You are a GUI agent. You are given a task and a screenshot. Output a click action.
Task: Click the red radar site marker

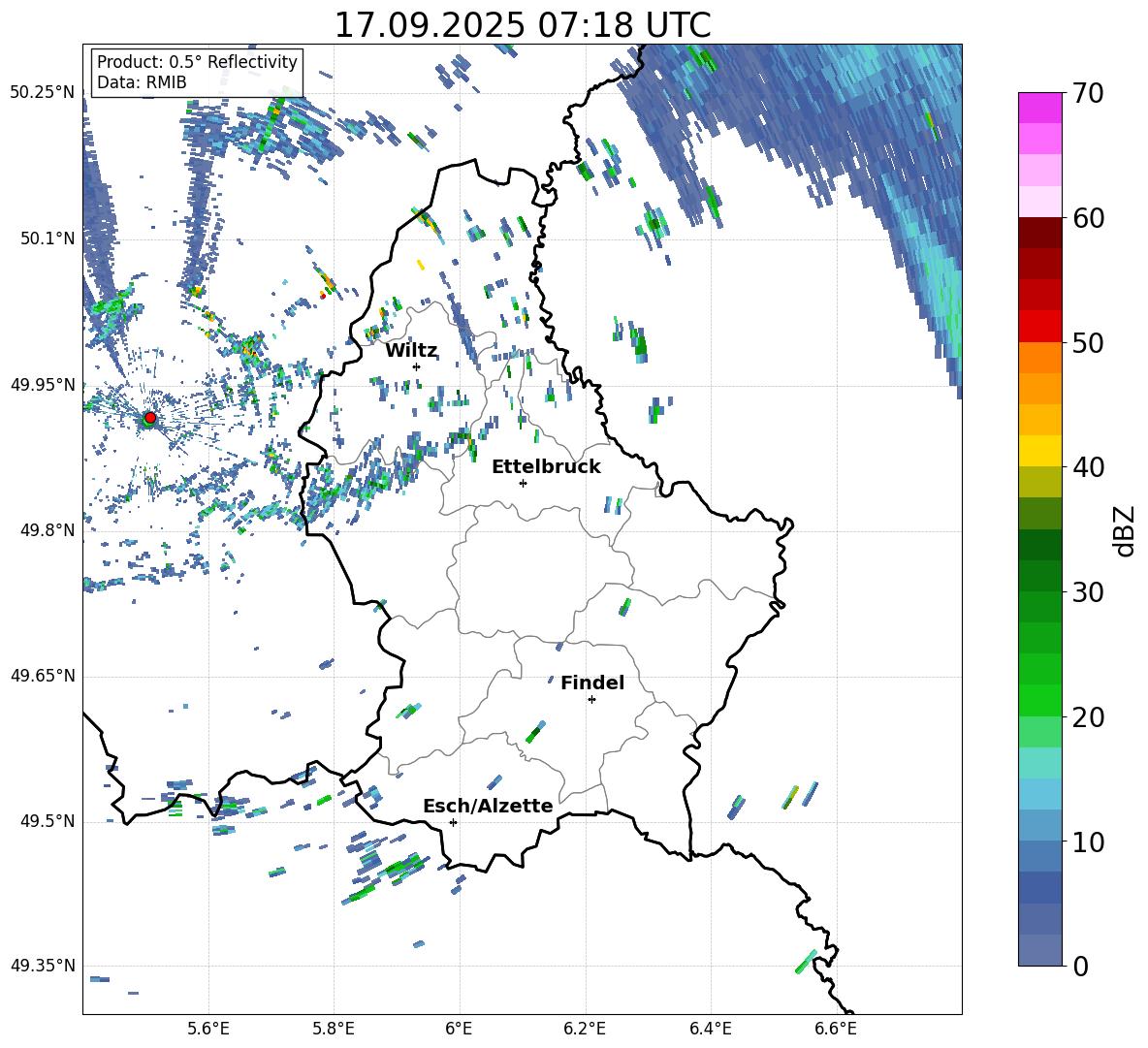[x=150, y=418]
